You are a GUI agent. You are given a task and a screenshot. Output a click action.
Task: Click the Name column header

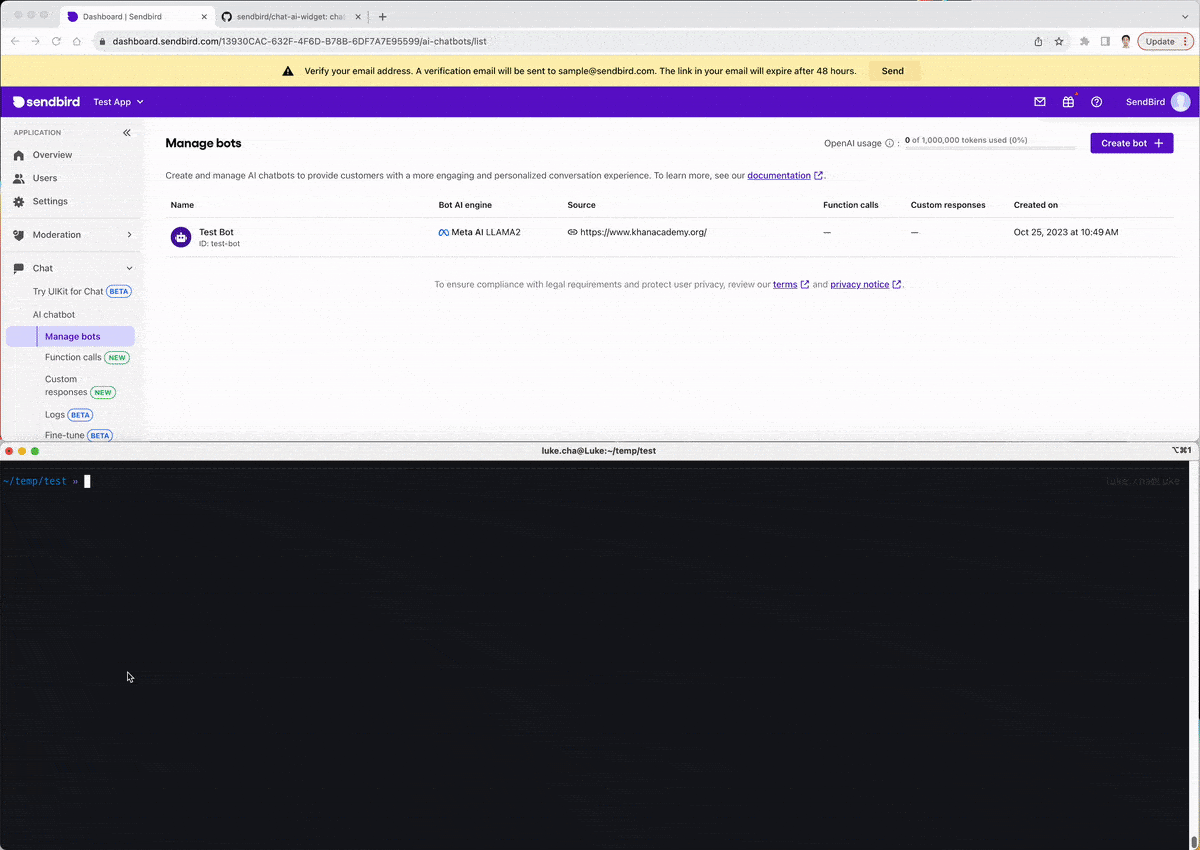pyautogui.click(x=182, y=205)
